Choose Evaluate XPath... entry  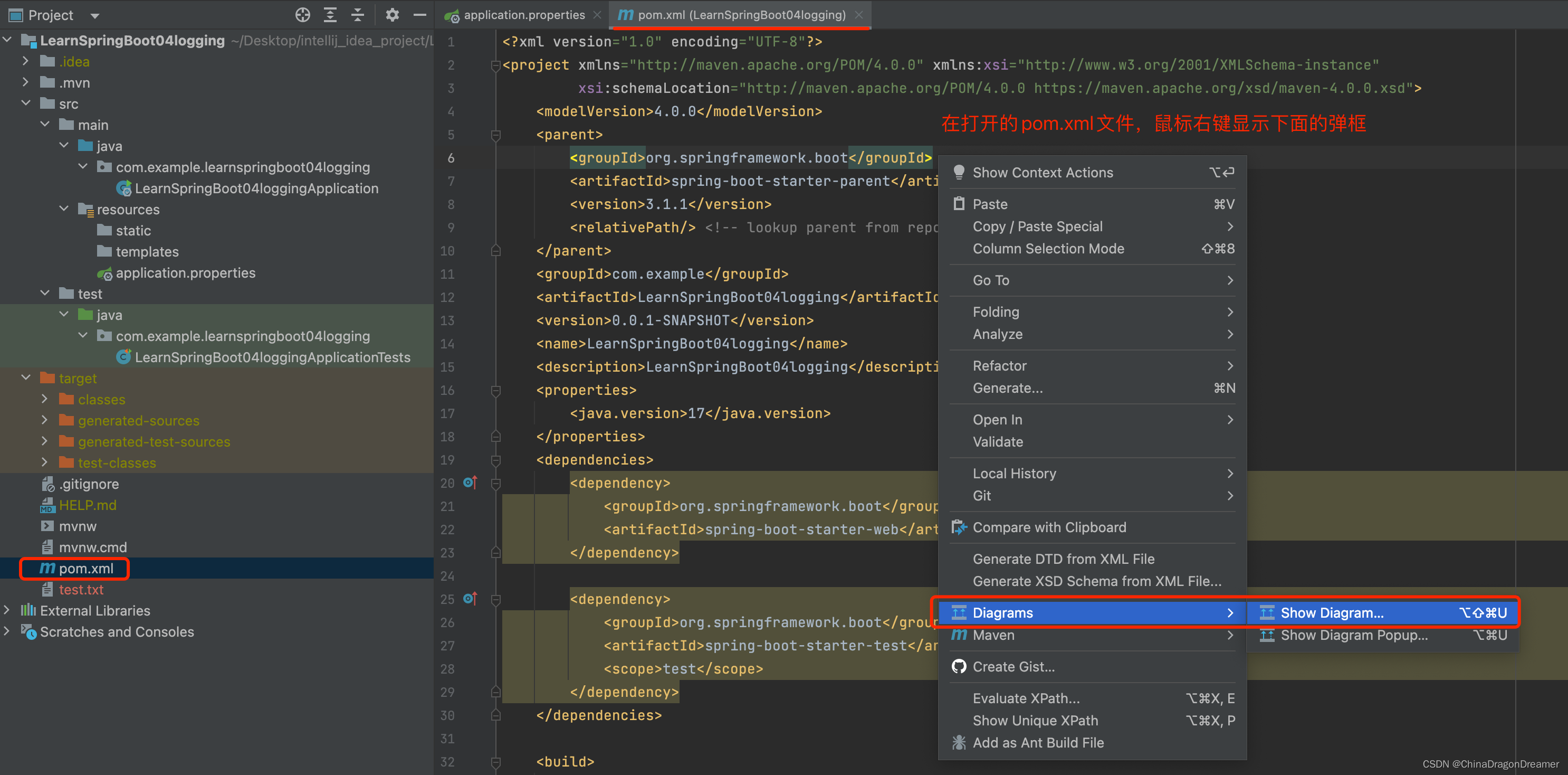coord(1093,698)
